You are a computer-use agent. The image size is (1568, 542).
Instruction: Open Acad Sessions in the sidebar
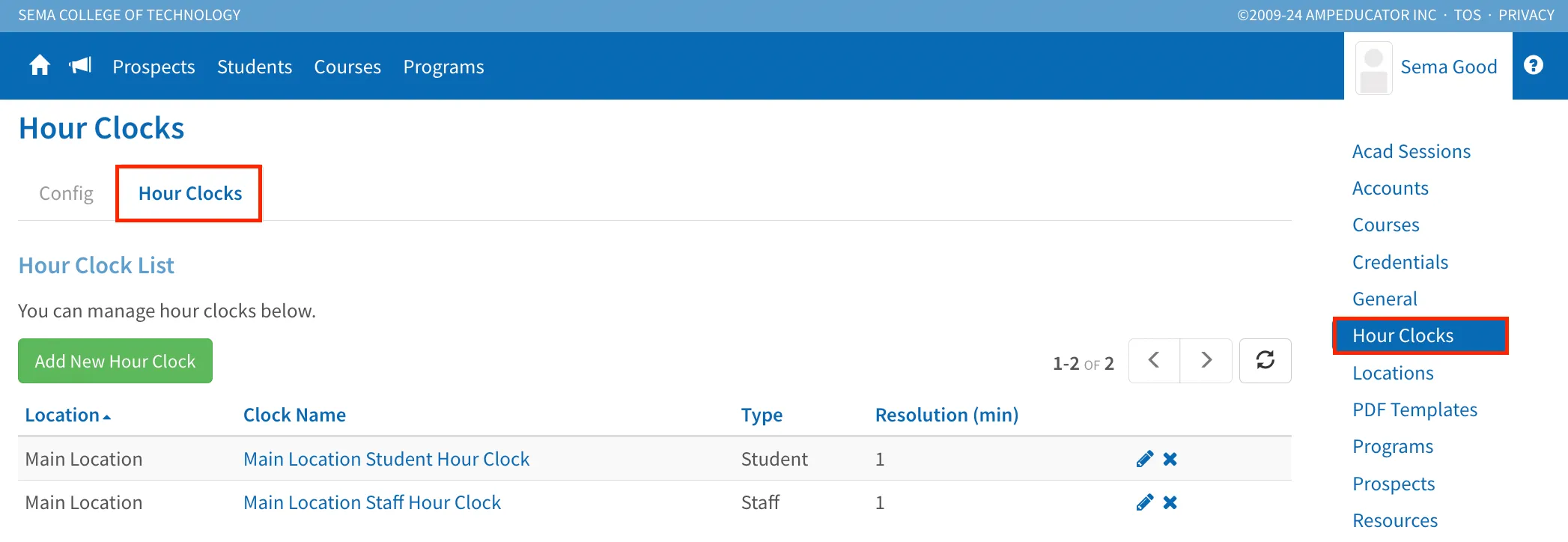[1411, 151]
